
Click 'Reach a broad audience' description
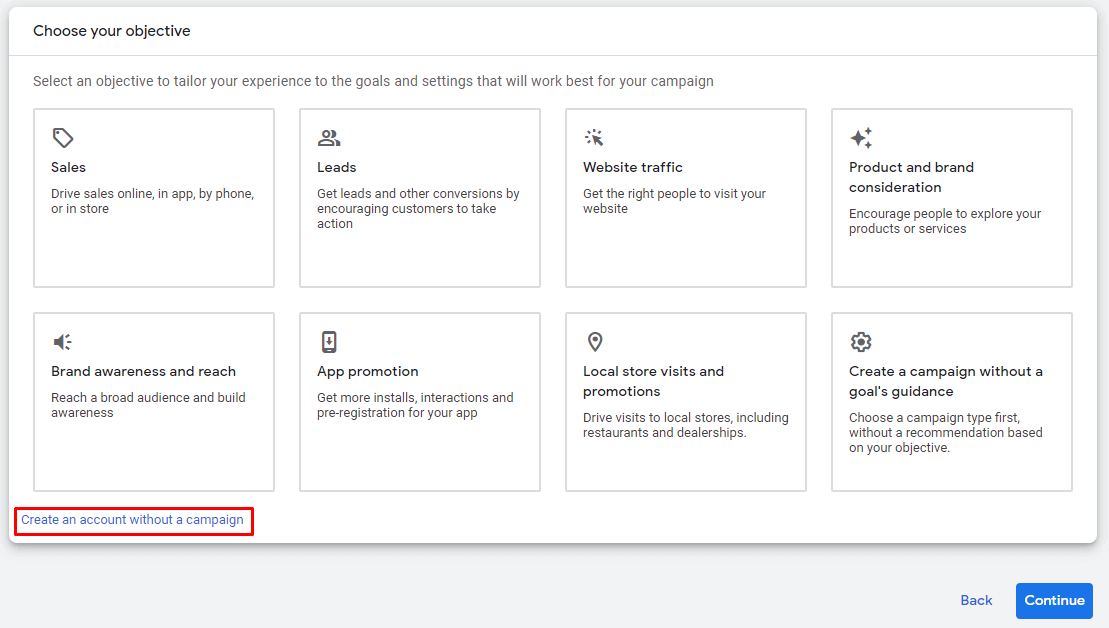tap(148, 405)
